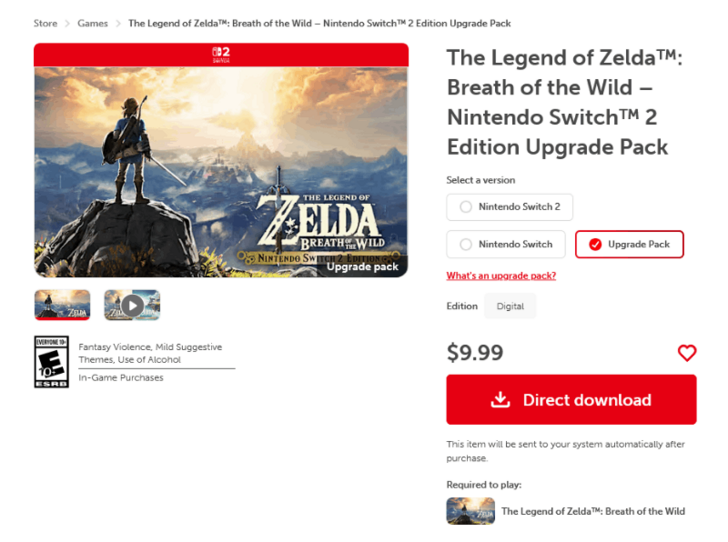728x542 pixels.
Task: Click the current page breadcrumb title
Action: (319, 23)
